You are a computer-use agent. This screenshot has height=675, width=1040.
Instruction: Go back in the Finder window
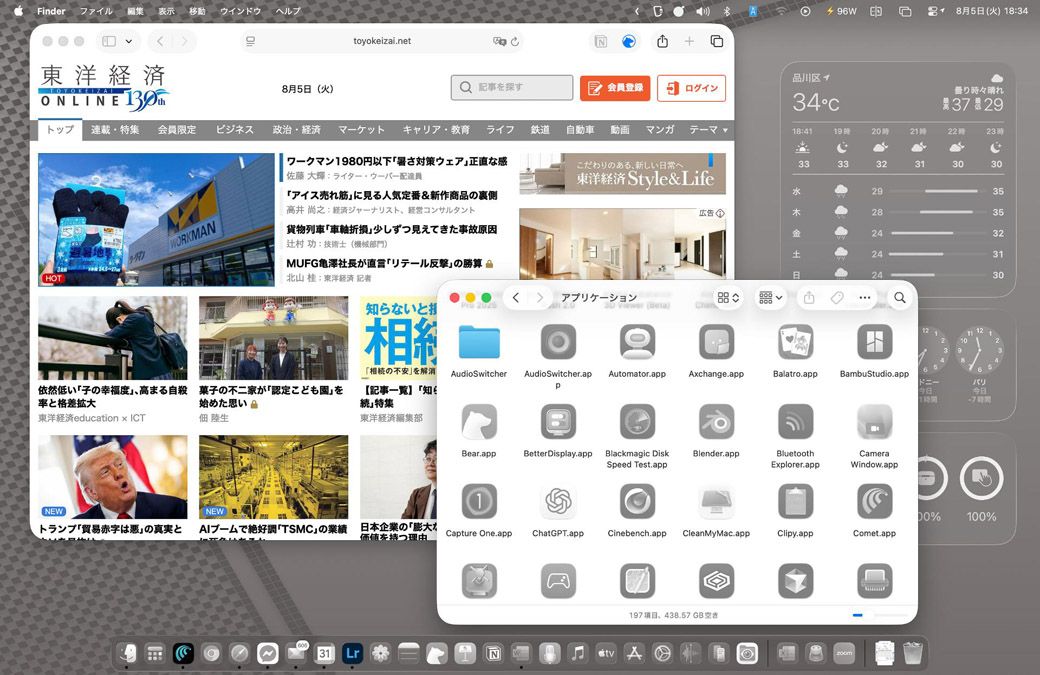515,298
